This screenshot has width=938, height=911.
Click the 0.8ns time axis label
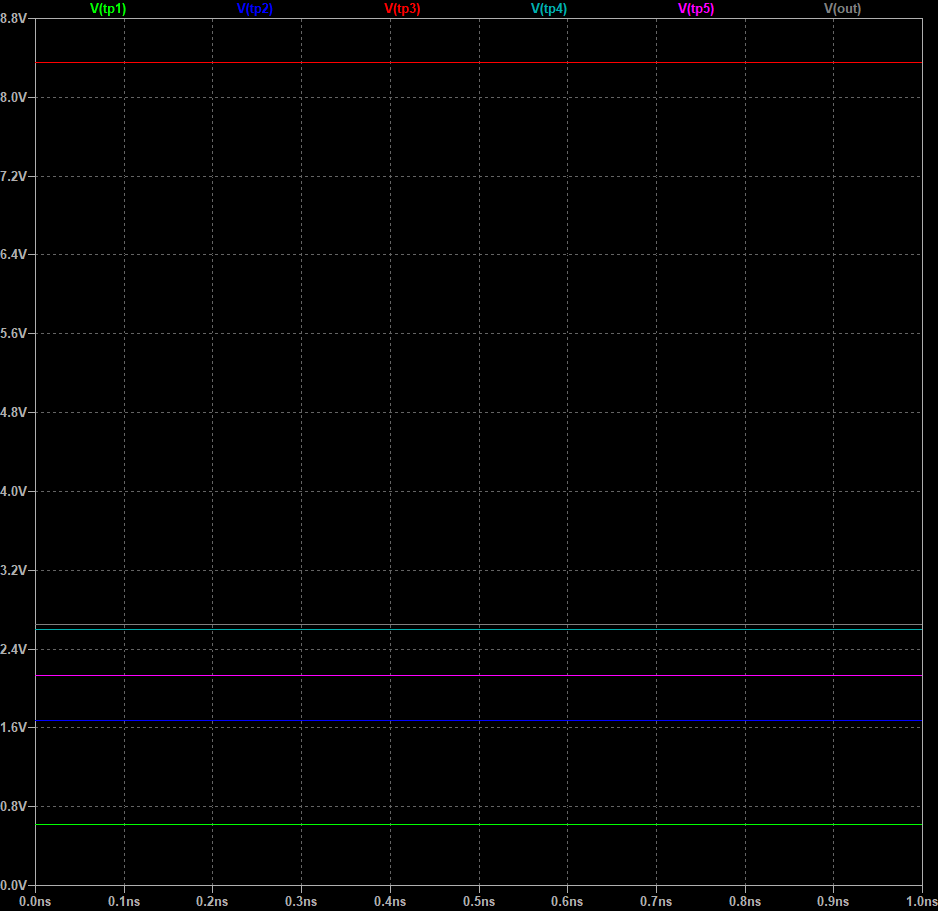click(x=745, y=901)
